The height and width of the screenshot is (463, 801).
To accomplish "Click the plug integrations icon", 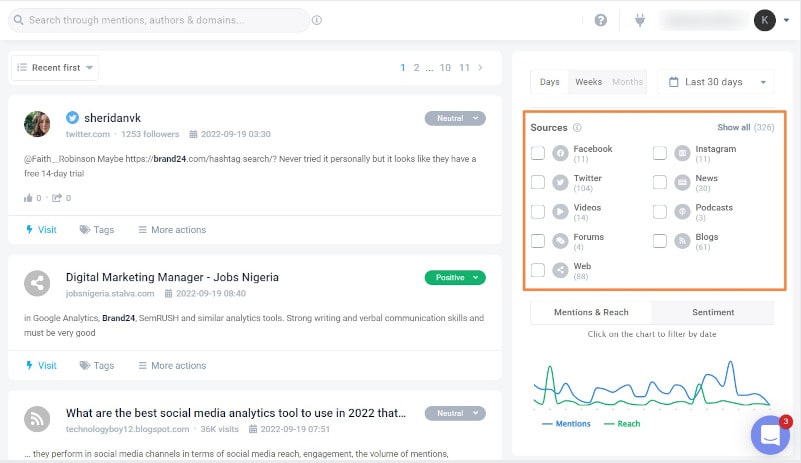I will click(x=640, y=20).
